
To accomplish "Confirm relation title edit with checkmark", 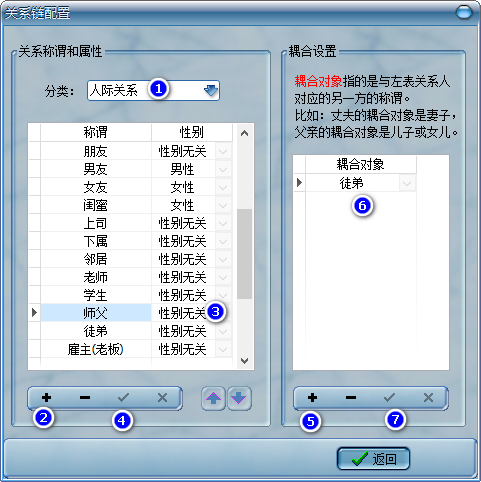I will tap(123, 397).
